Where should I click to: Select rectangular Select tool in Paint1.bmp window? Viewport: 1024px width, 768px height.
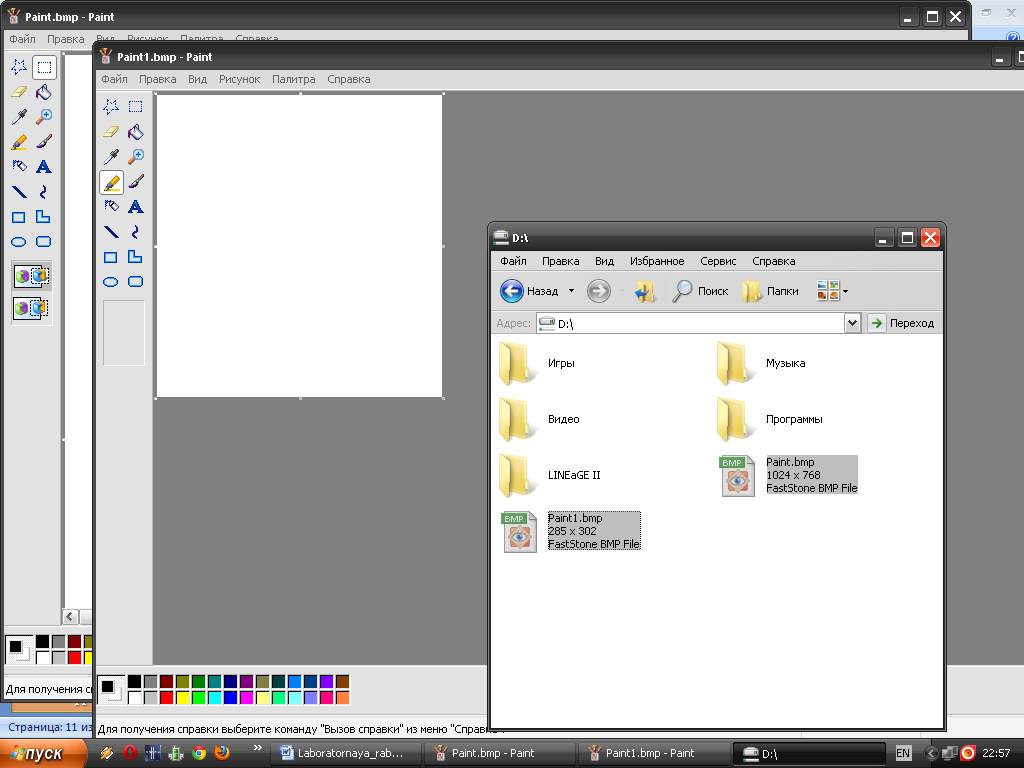point(135,106)
